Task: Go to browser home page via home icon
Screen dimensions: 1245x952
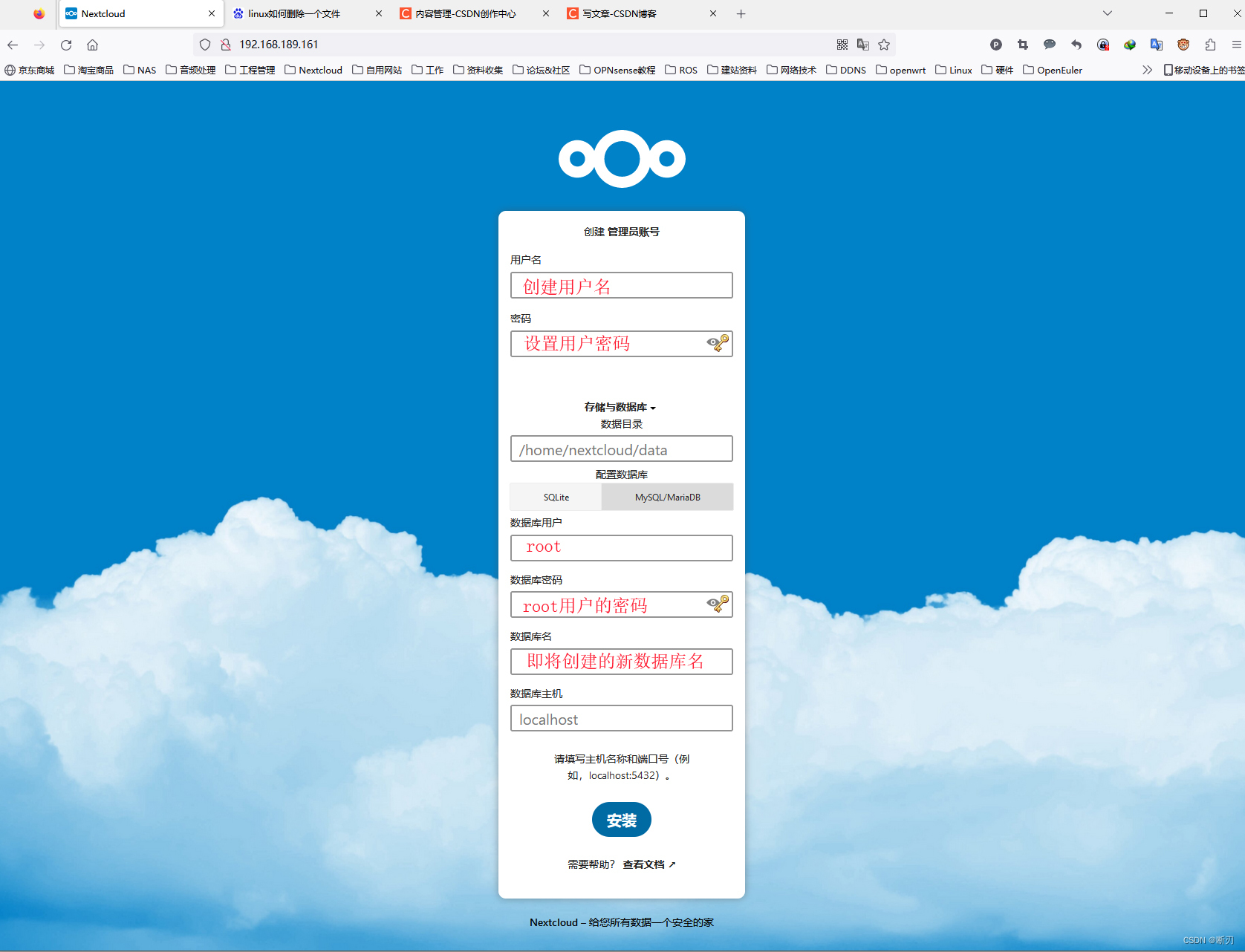Action: click(92, 45)
